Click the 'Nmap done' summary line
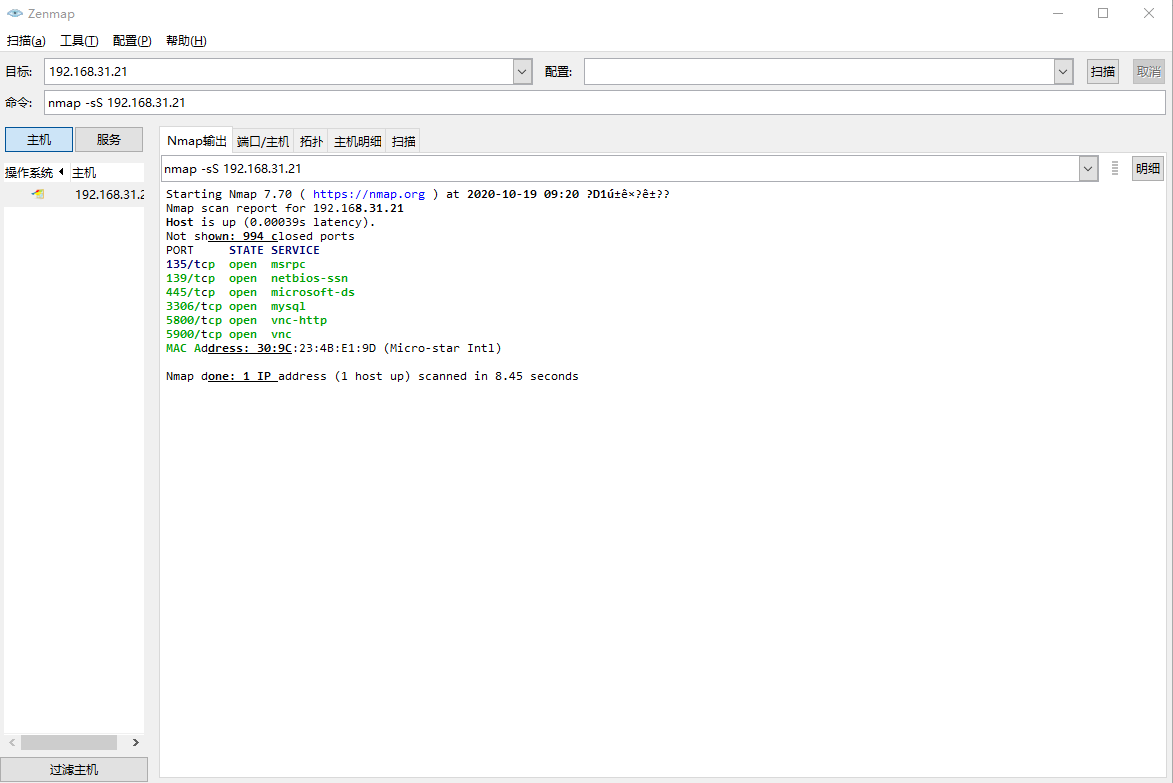This screenshot has width=1173, height=783. (x=372, y=376)
